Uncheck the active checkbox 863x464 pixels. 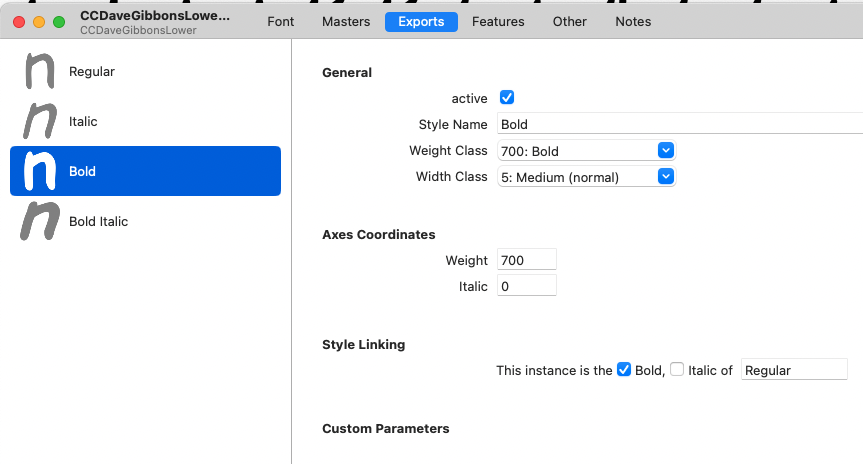506,98
